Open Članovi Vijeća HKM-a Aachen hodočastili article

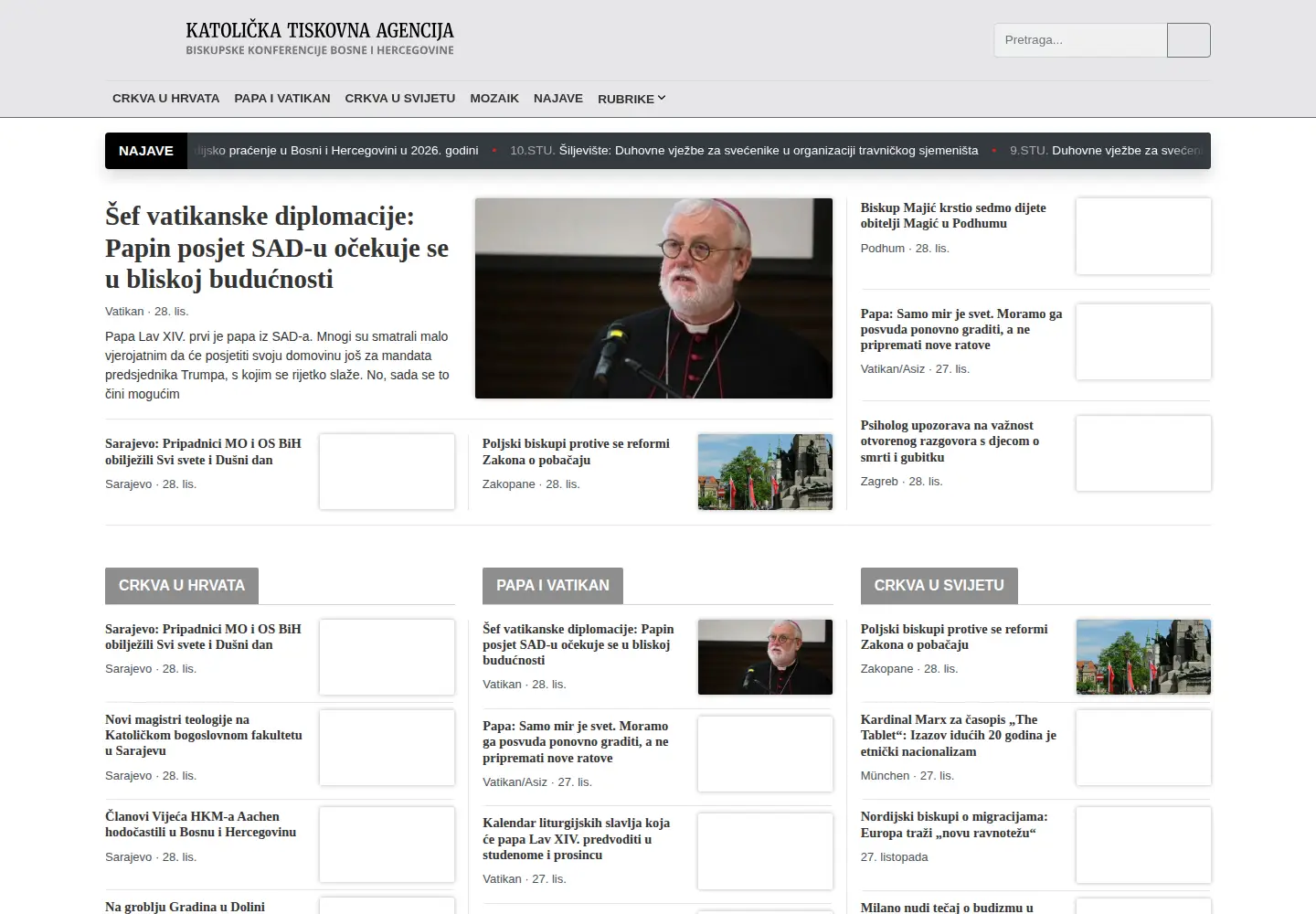pos(201,824)
